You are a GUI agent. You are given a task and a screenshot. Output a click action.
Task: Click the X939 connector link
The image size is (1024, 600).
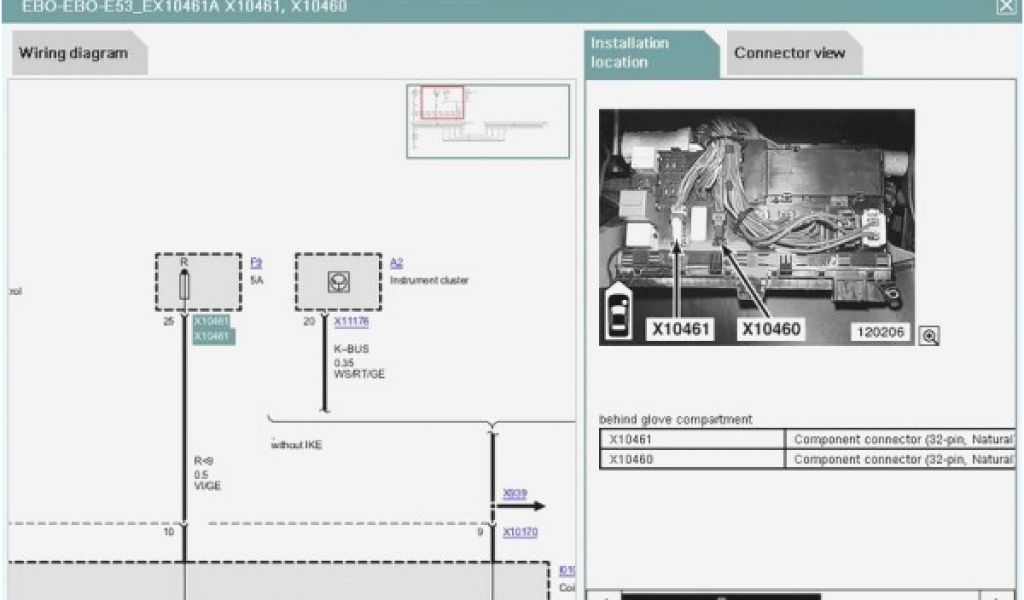point(515,494)
